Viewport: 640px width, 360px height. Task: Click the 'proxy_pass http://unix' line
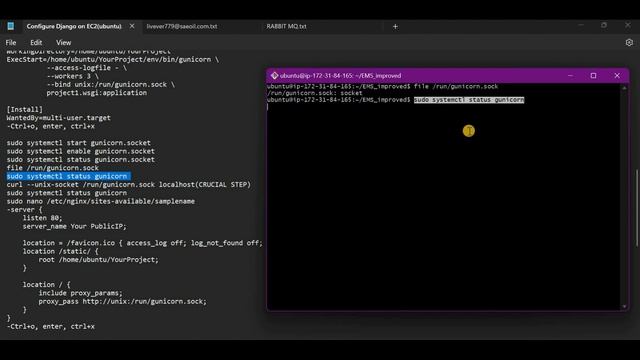(x=122, y=301)
